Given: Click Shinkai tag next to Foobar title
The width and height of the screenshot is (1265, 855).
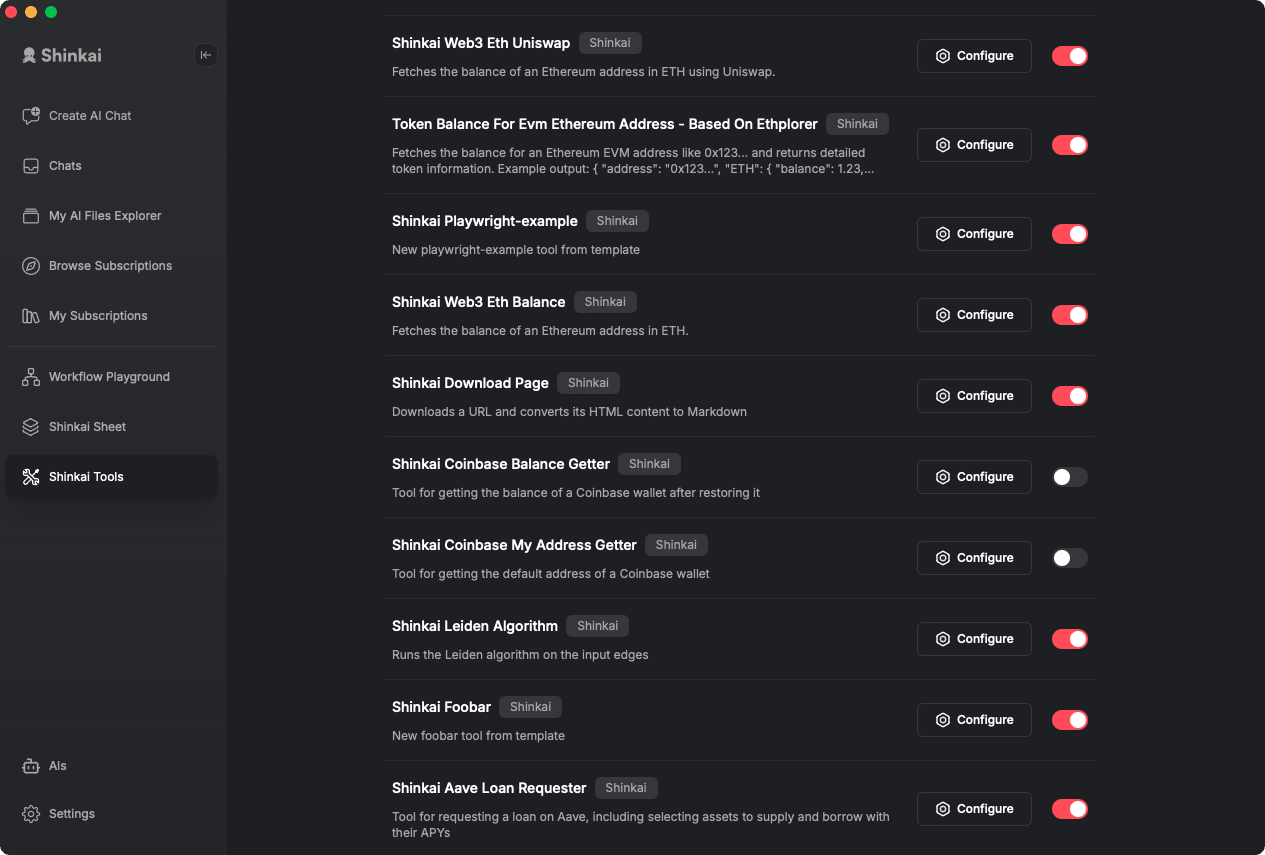Looking at the screenshot, I should (x=531, y=707).
